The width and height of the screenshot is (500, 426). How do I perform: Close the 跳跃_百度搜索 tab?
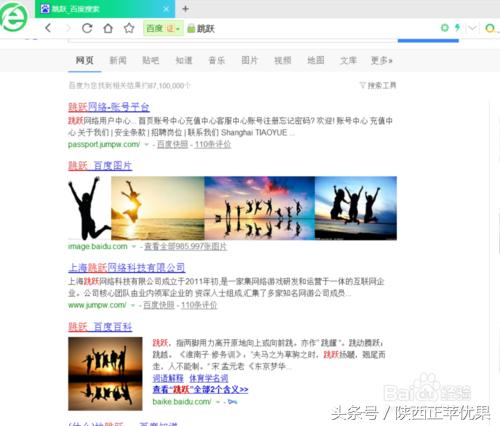point(166,9)
